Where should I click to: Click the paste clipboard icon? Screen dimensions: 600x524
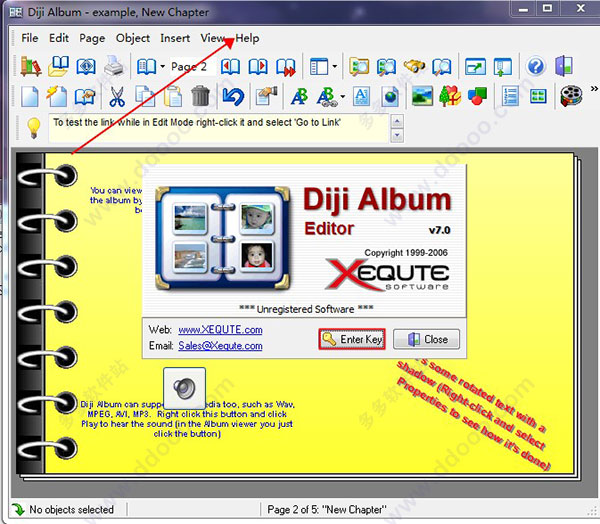pyautogui.click(x=173, y=96)
